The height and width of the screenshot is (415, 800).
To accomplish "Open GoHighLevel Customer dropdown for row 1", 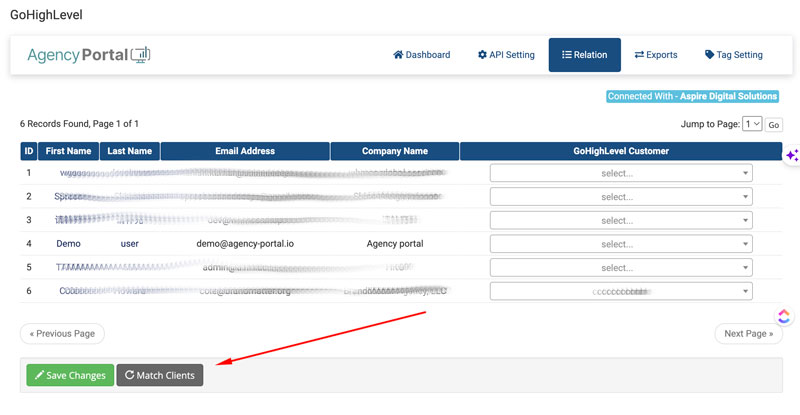I will [621, 173].
